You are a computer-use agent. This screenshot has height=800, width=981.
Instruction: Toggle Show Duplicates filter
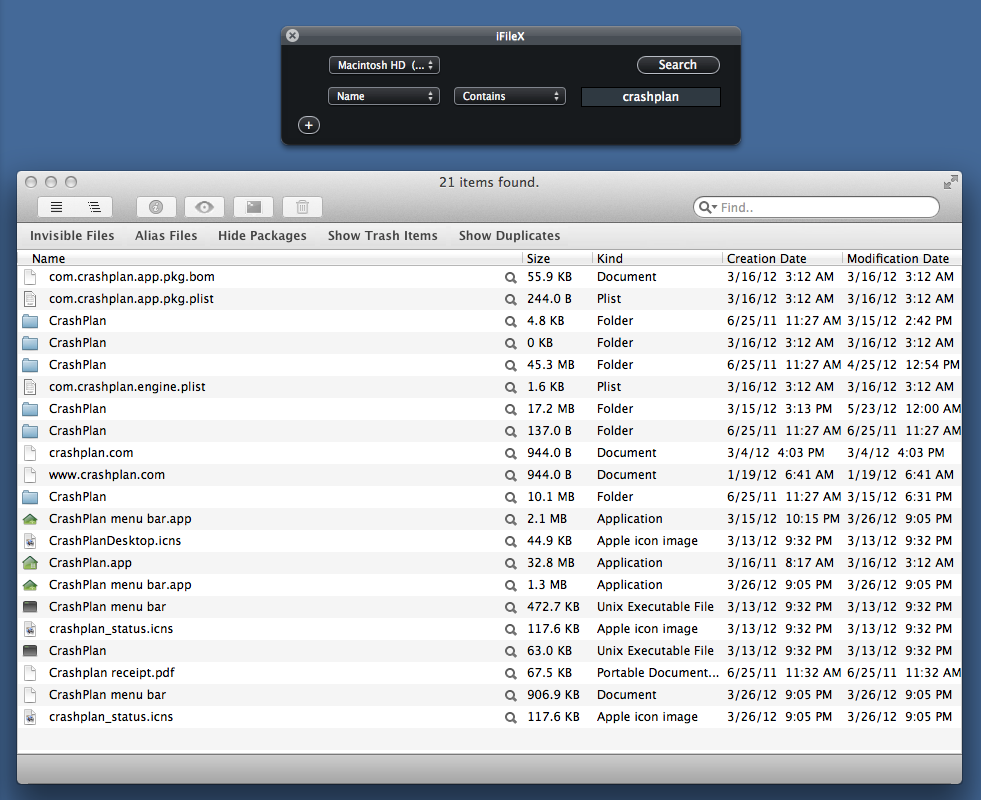509,236
